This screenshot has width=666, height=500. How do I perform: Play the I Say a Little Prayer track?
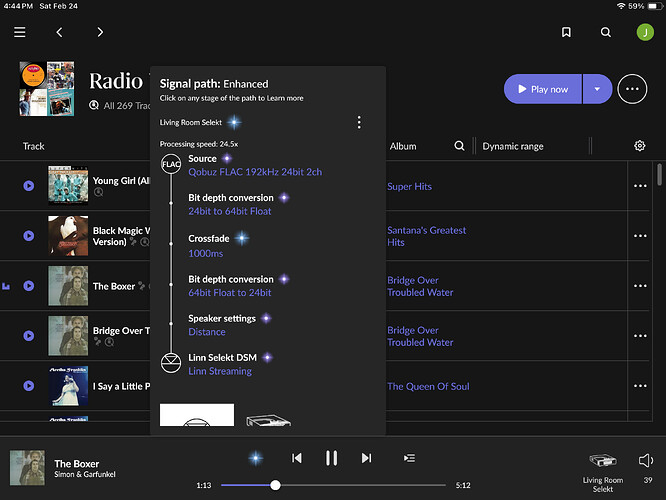[x=29, y=386]
